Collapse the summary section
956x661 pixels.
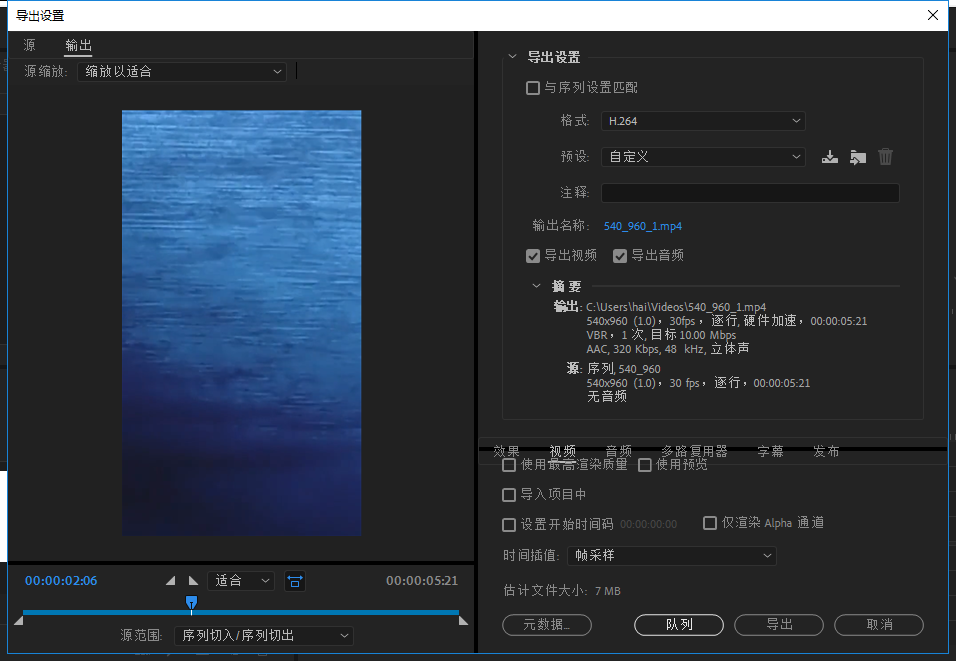(537, 285)
